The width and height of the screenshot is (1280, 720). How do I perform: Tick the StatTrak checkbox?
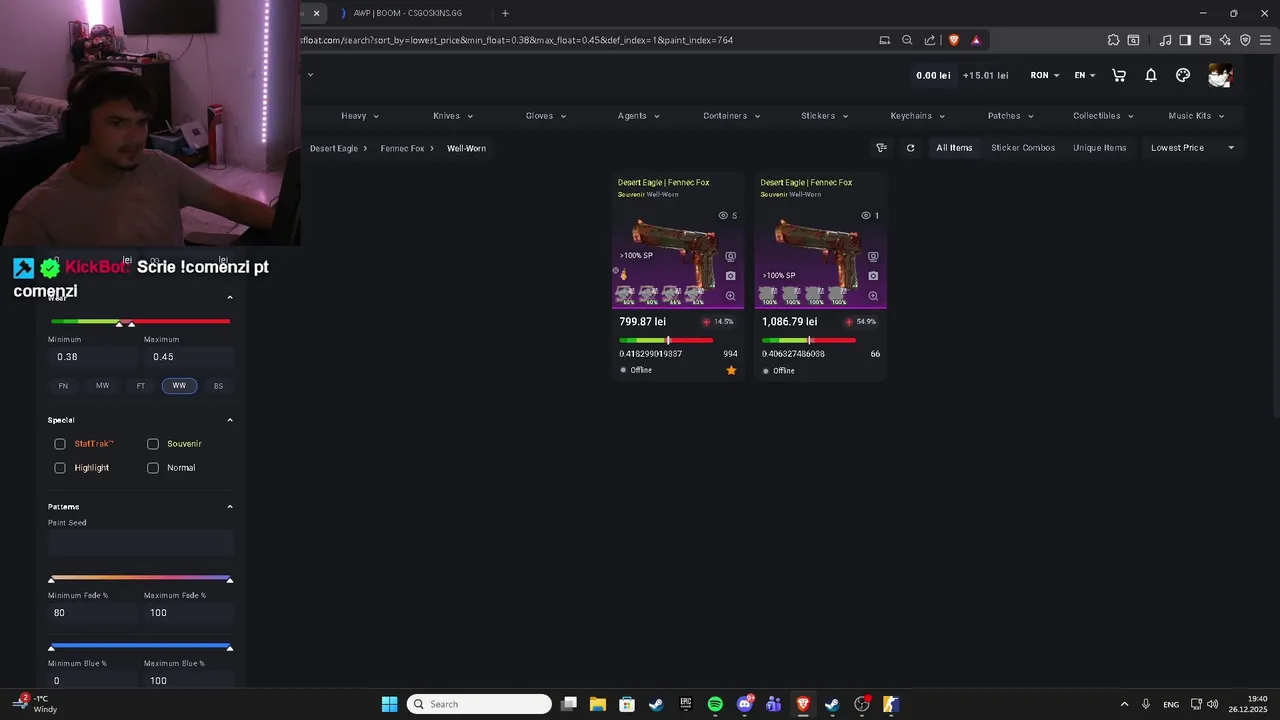point(60,444)
